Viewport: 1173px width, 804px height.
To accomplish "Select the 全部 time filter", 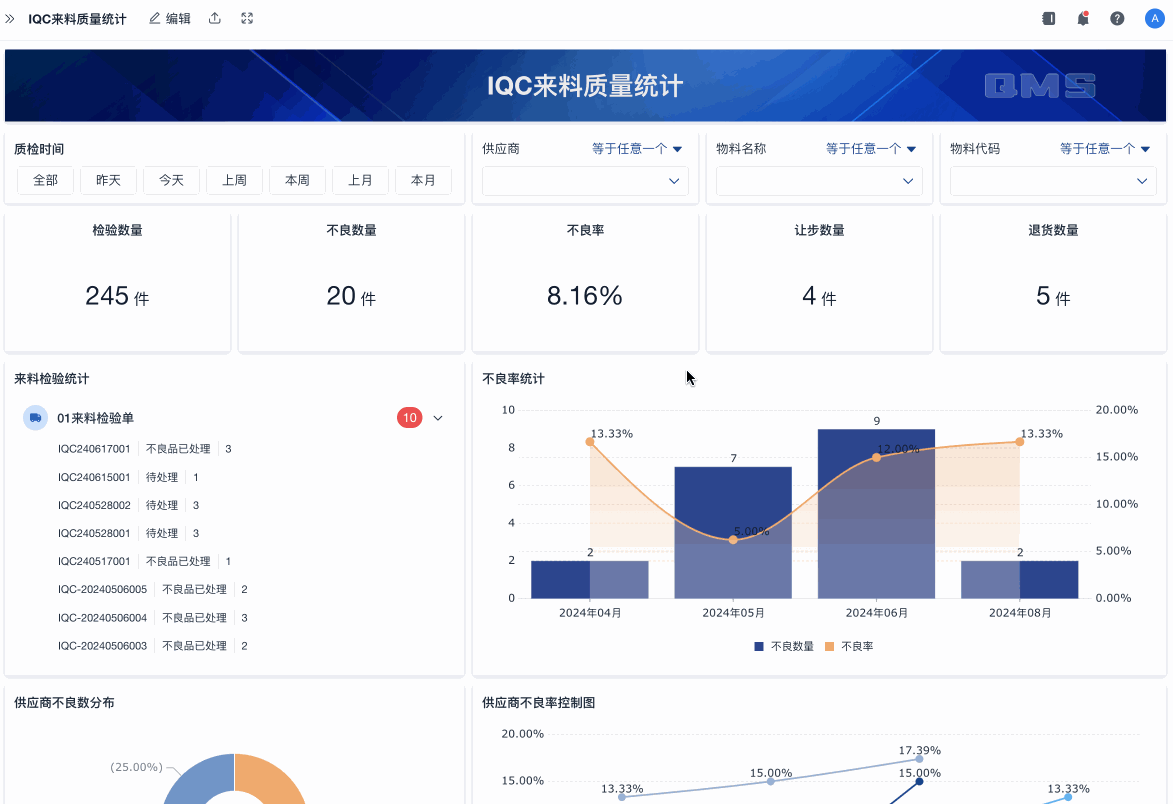I will click(x=46, y=180).
